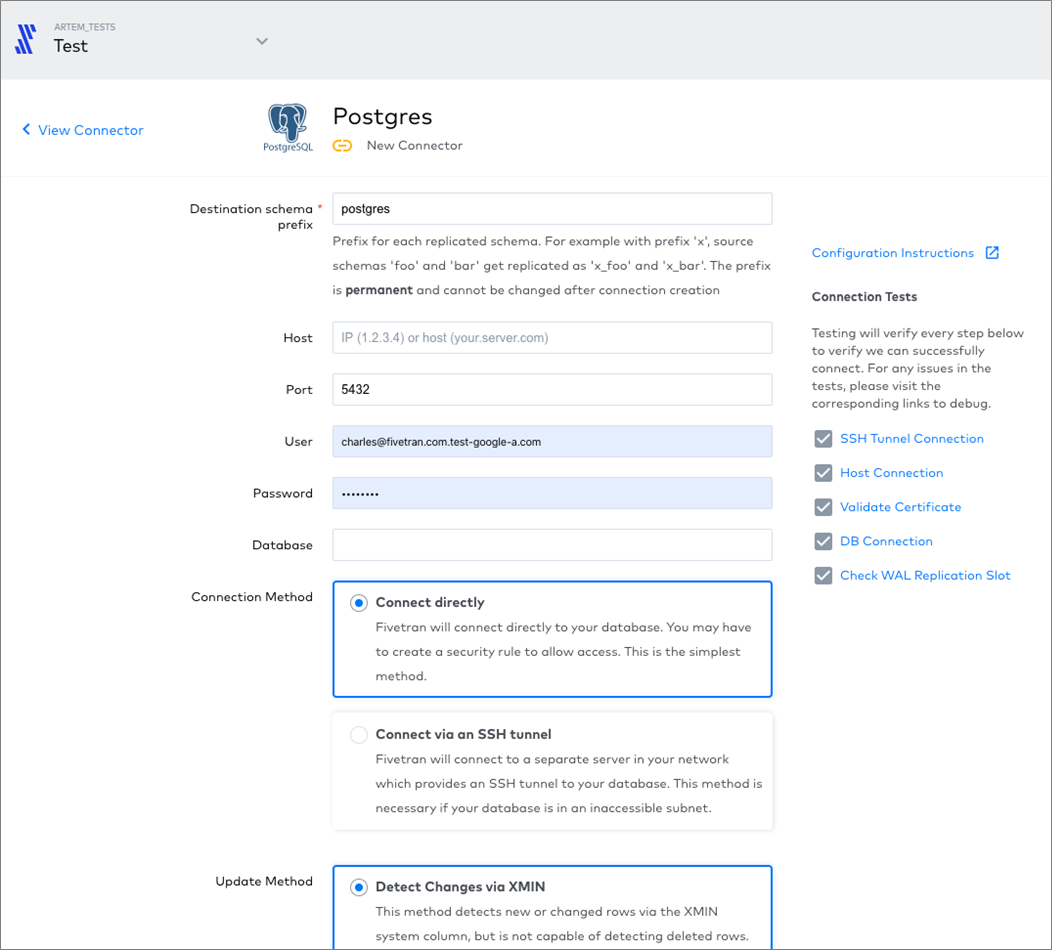Open the Validate Certificate link
This screenshot has height=950, width=1052.
(900, 507)
